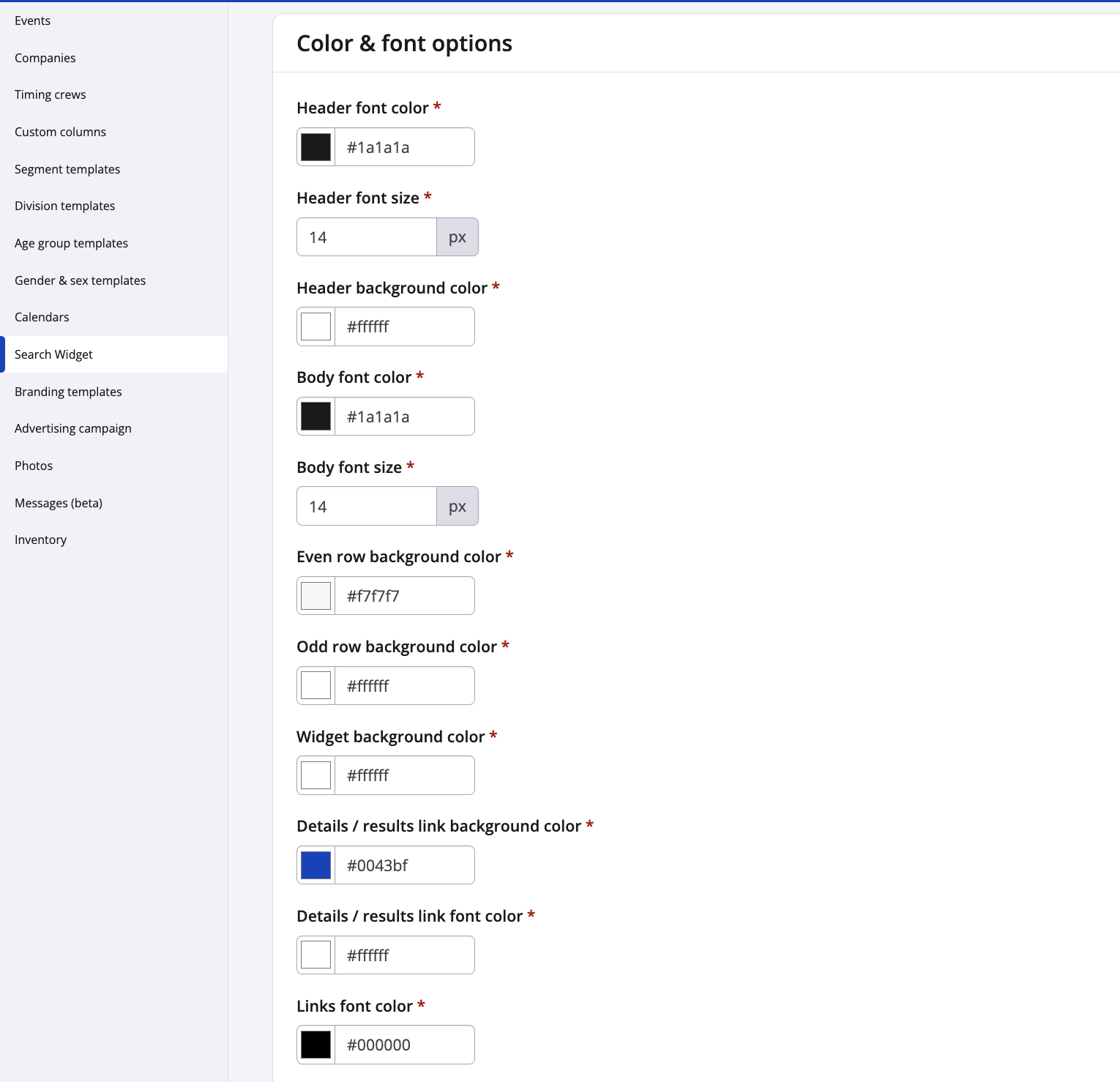Open Messages (beta) from the sidebar
Screen dimensions: 1120x1082
pyautogui.click(x=59, y=503)
